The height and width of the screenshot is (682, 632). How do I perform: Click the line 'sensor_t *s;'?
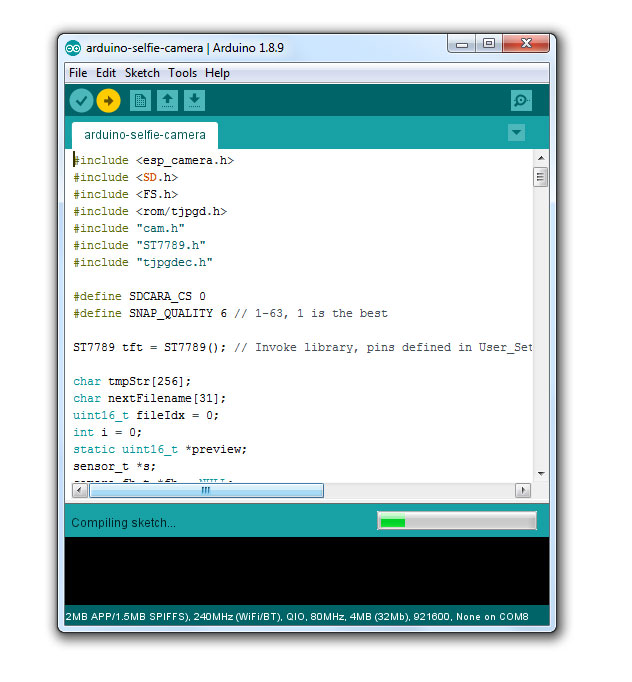(x=114, y=466)
